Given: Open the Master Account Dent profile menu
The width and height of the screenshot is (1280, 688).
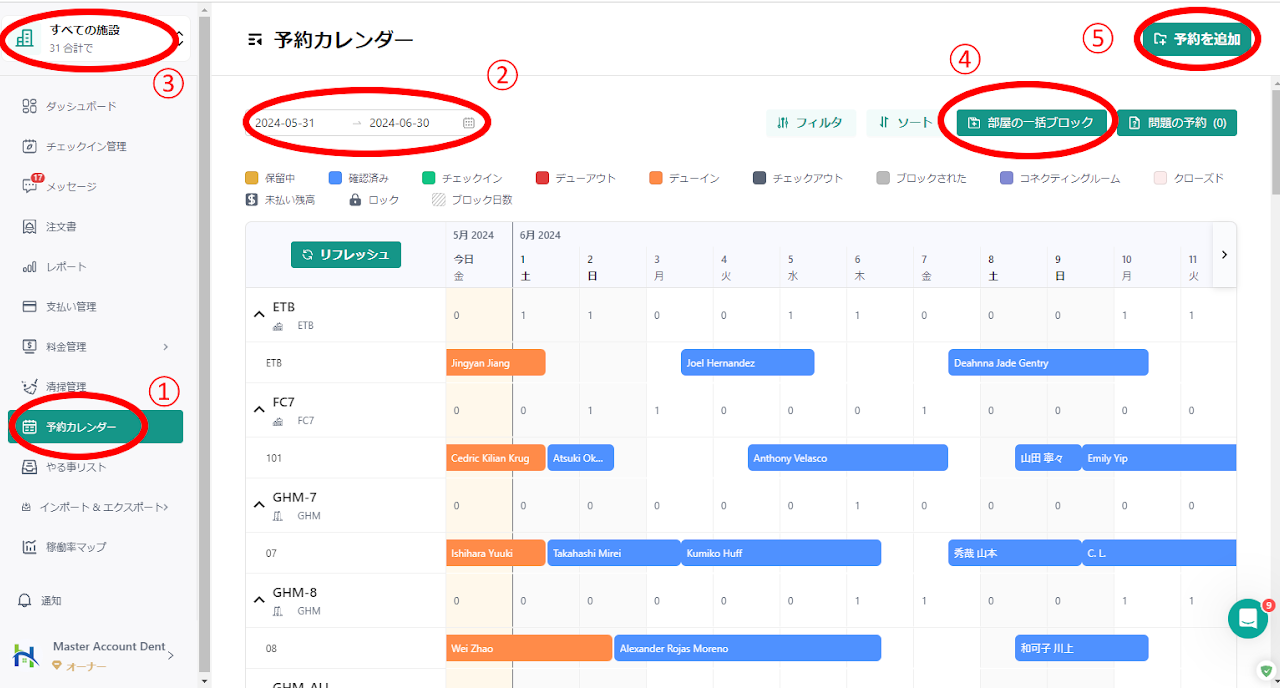Looking at the screenshot, I should tap(95, 655).
